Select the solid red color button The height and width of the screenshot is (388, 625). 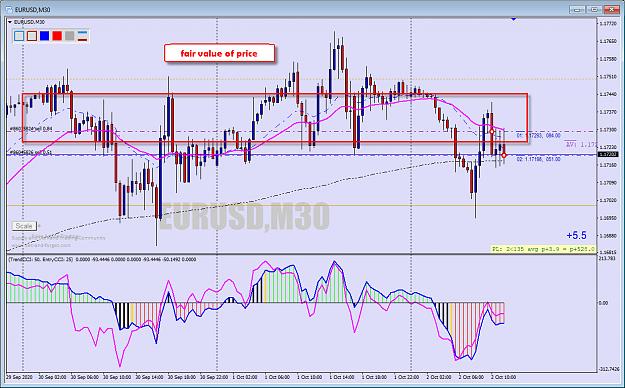coord(57,36)
